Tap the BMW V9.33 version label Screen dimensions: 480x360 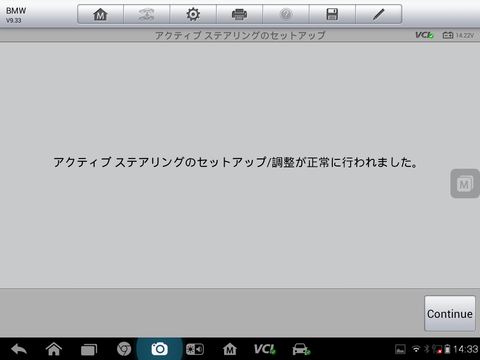(16, 15)
